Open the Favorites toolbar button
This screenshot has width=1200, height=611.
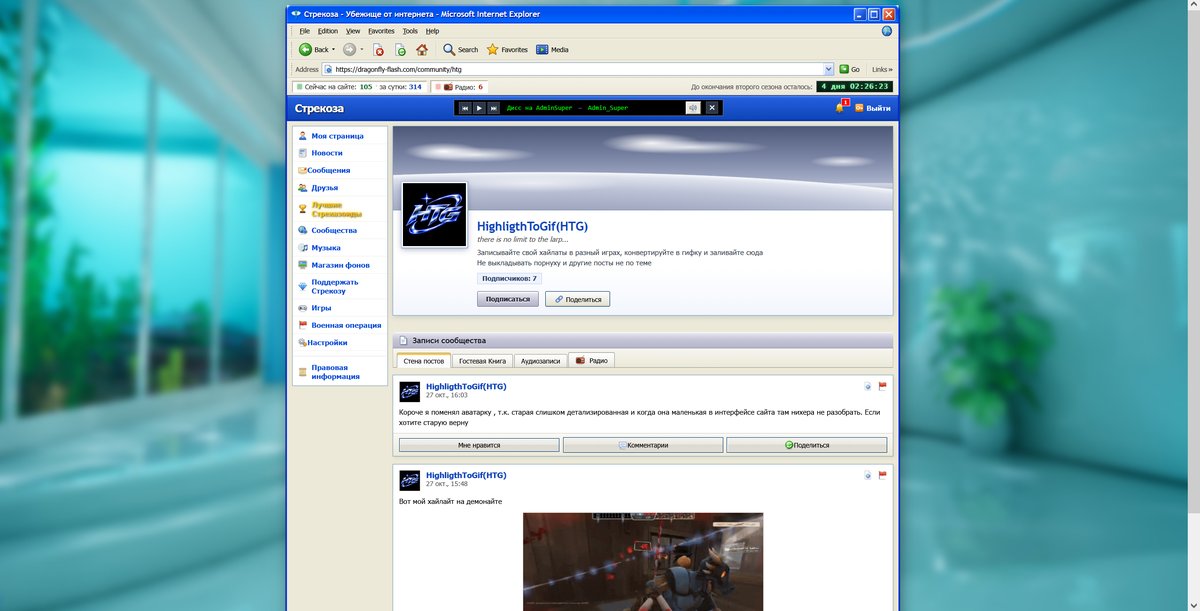[x=507, y=49]
